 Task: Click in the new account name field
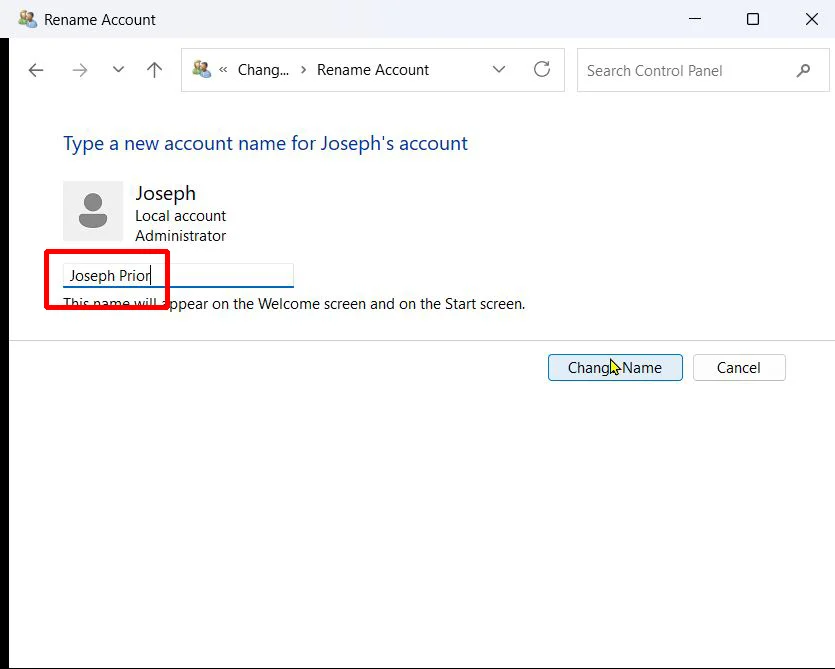(178, 275)
